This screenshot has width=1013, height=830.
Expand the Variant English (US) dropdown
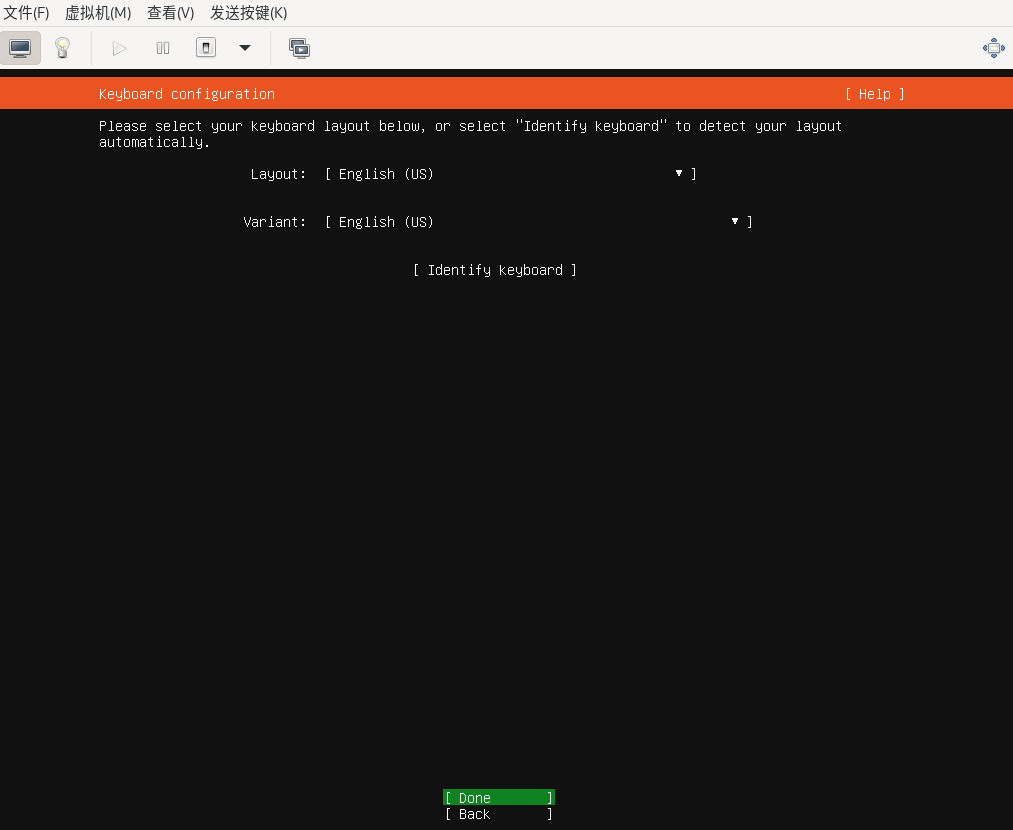tap(538, 222)
